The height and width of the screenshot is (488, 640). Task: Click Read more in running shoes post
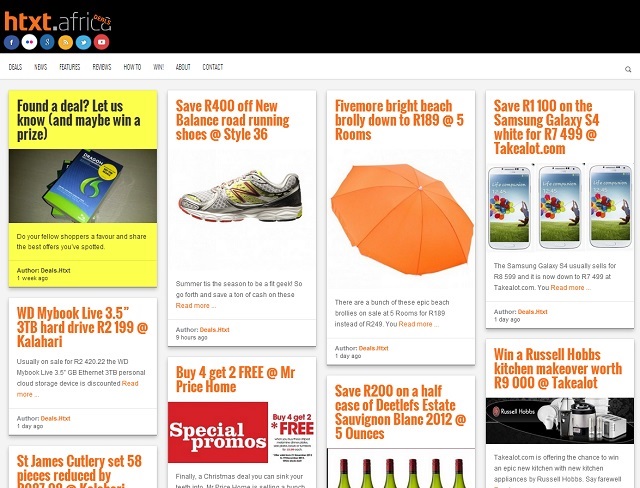196,306
